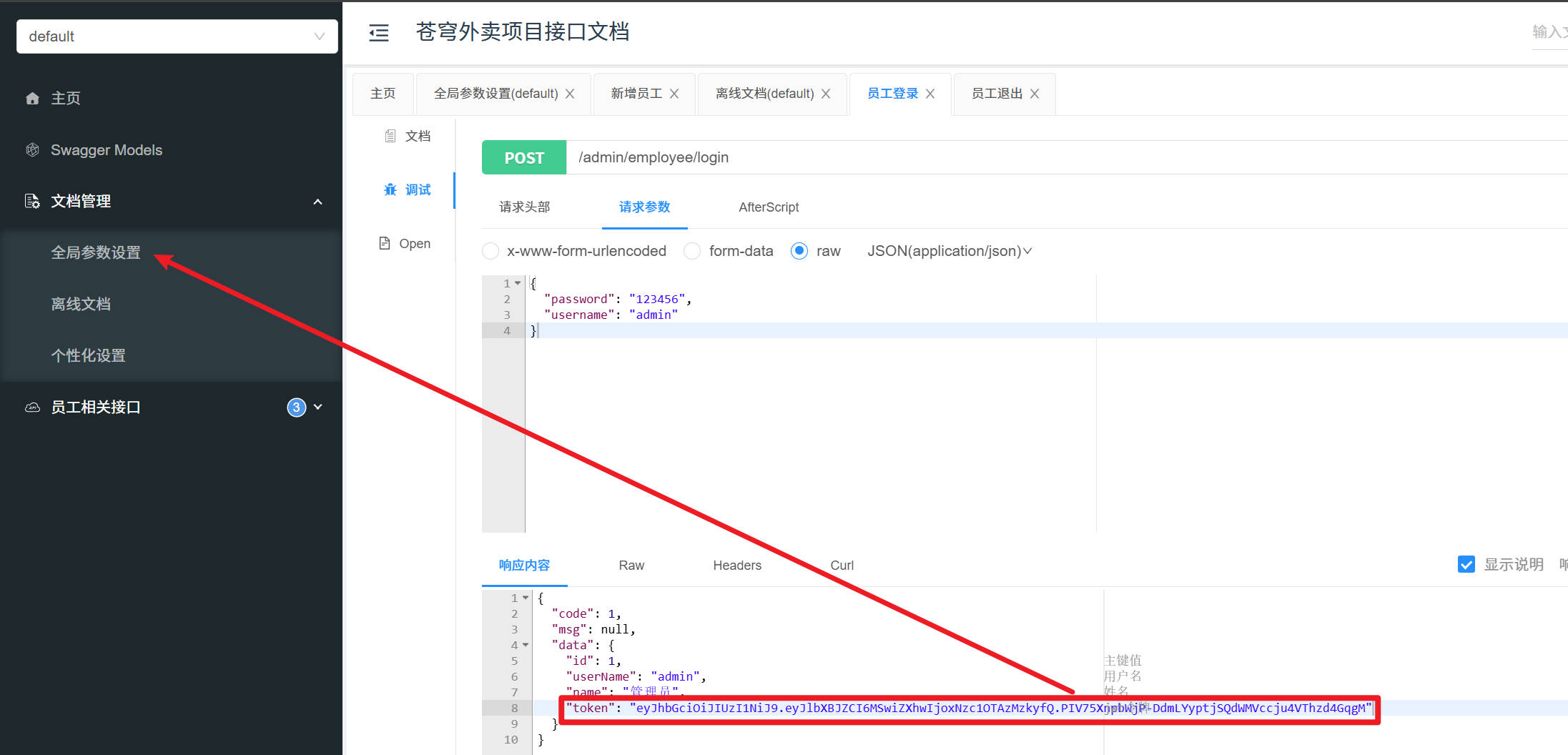Click the 文档 page icon
The image size is (1568, 755).
point(390,136)
